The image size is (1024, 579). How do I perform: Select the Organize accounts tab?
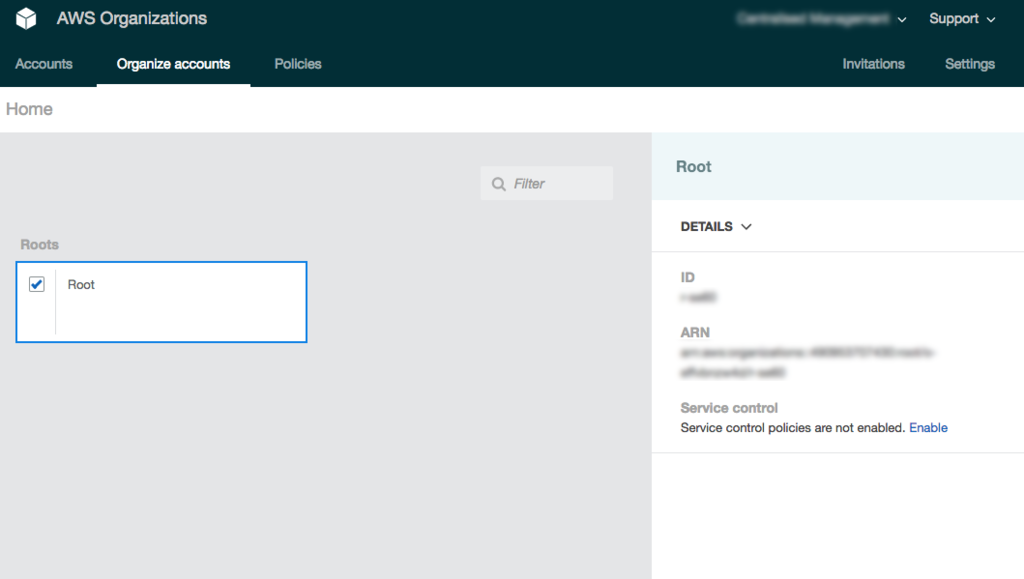(x=173, y=64)
